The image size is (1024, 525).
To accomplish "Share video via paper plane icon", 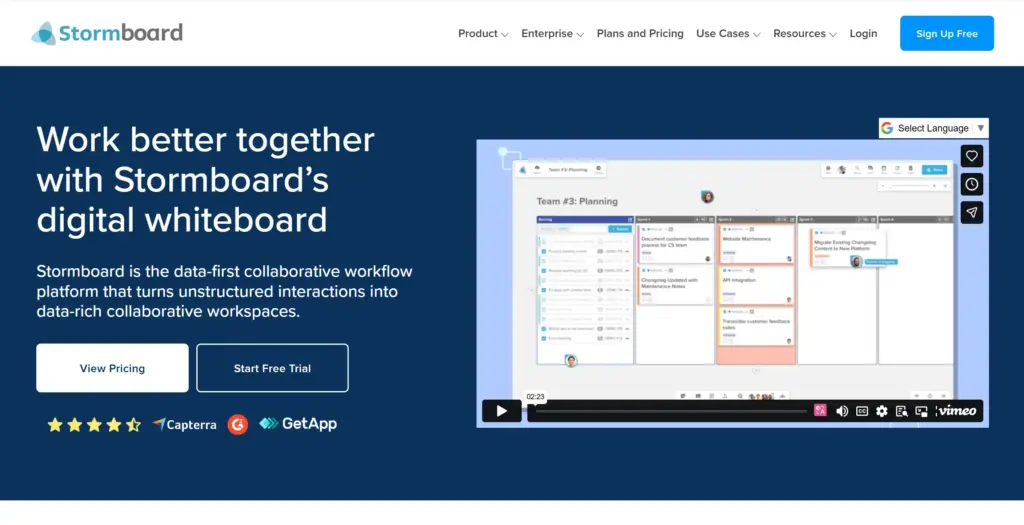I will coord(971,212).
